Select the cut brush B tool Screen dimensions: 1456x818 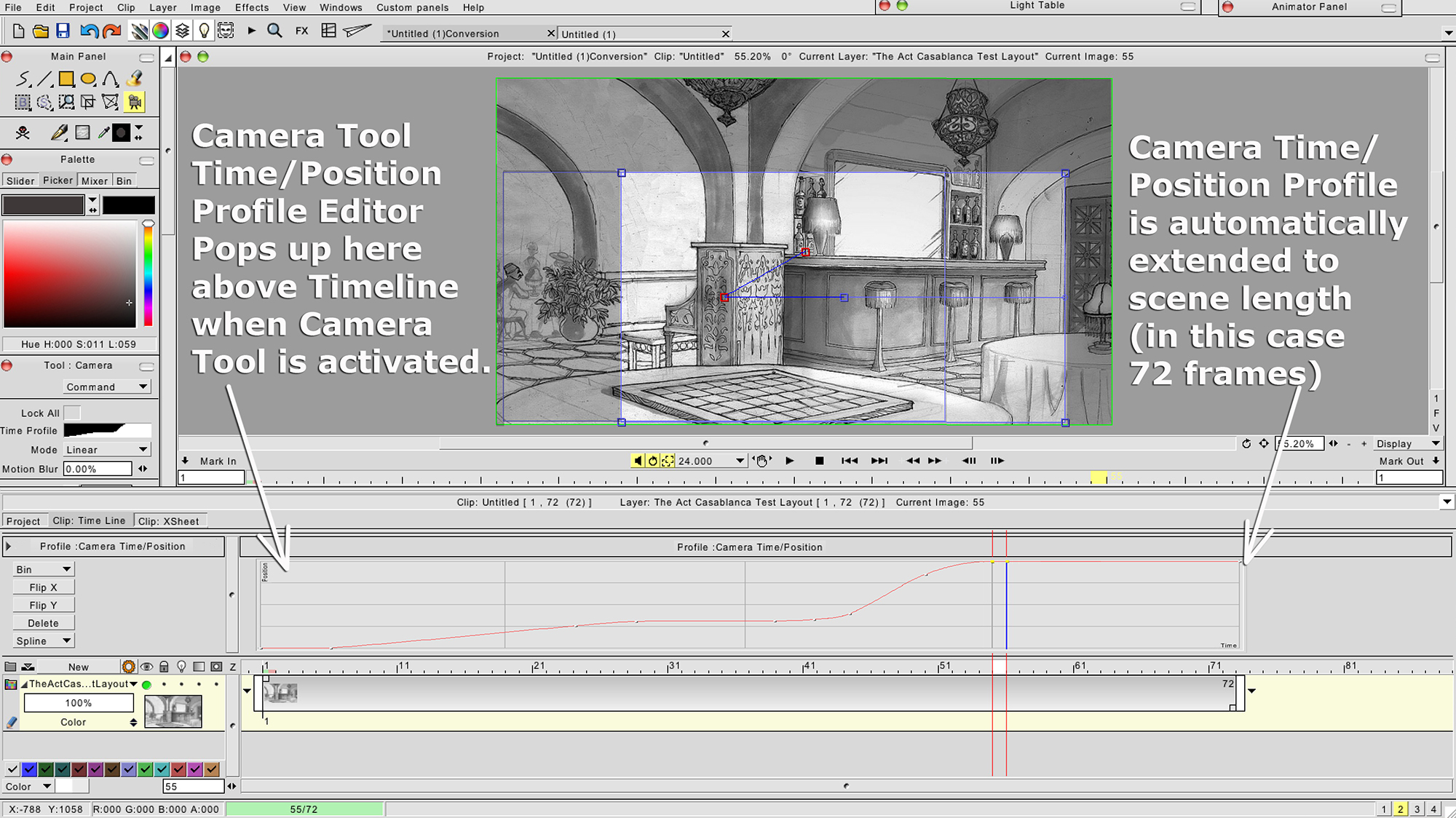23,102
